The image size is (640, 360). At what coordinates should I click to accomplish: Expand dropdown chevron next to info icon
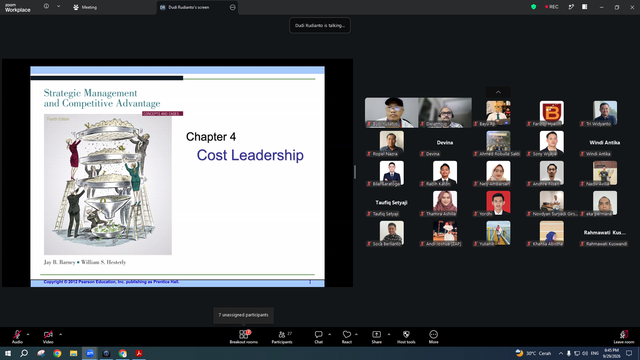[x=58, y=6]
